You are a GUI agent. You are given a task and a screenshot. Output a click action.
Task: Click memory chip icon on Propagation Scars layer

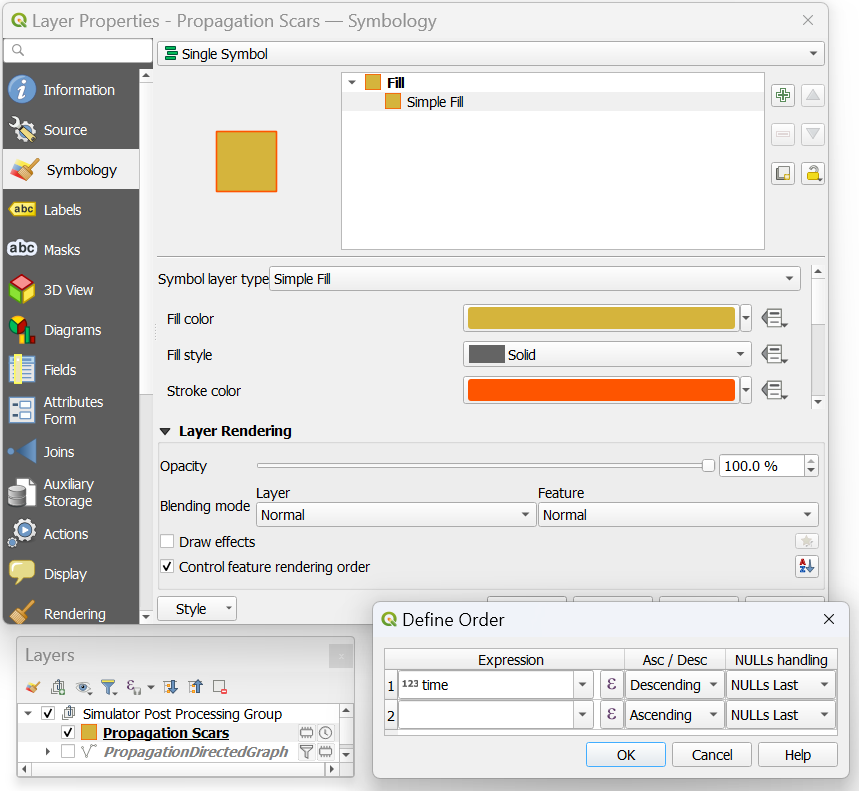(307, 732)
